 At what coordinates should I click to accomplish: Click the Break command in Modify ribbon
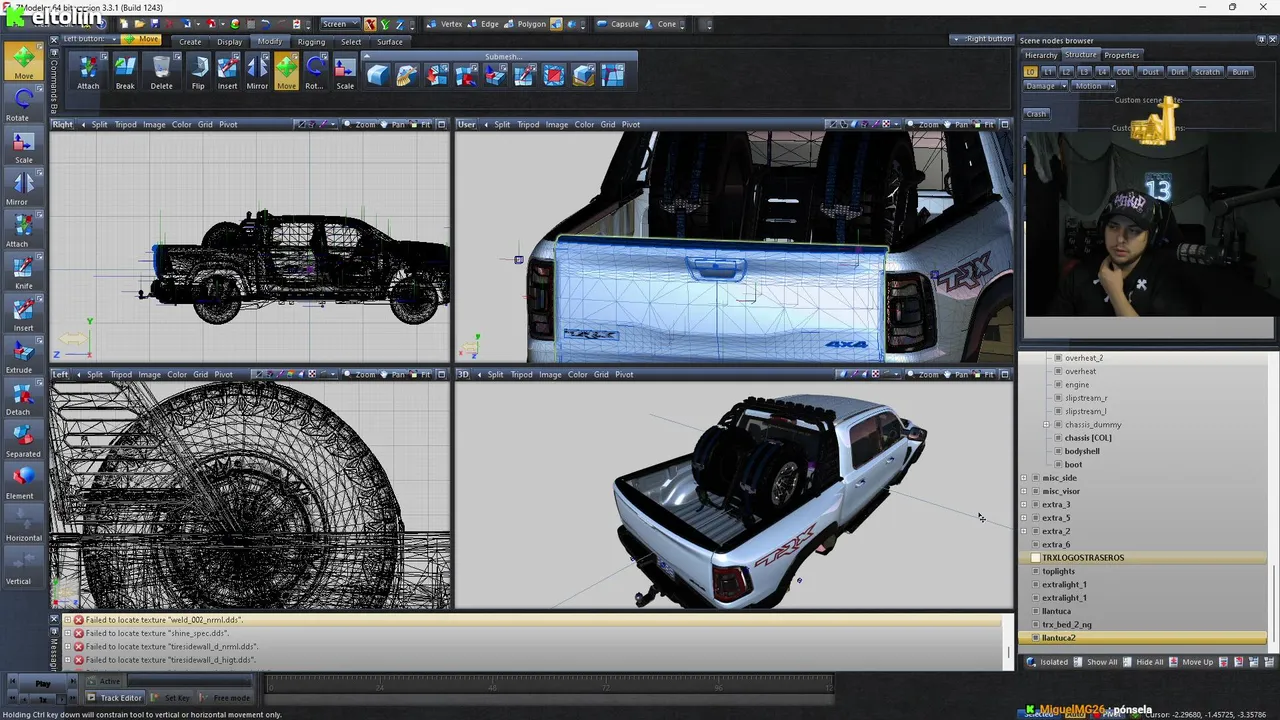tap(125, 72)
